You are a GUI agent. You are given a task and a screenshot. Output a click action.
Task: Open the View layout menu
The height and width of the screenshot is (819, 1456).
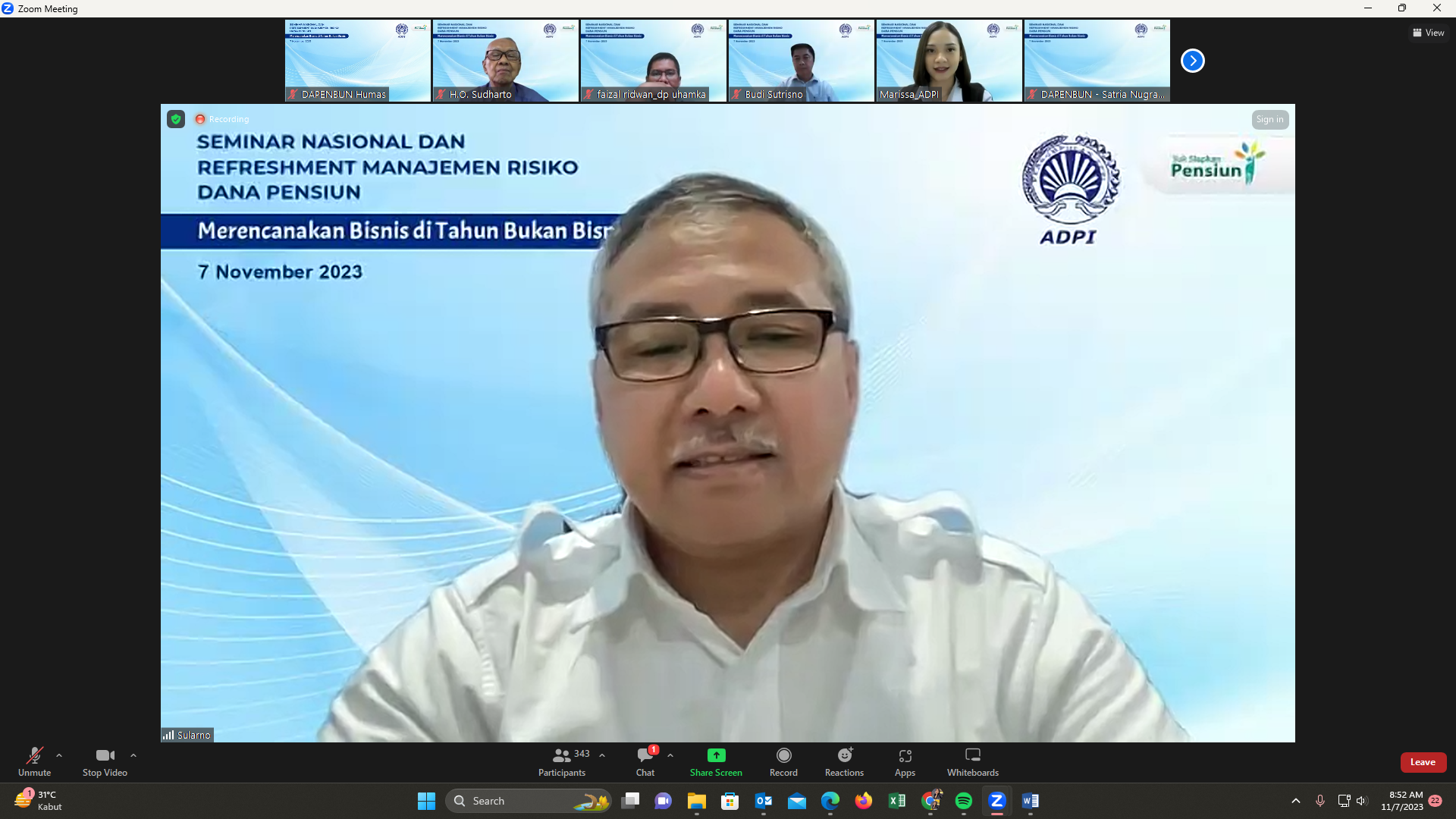tap(1428, 33)
